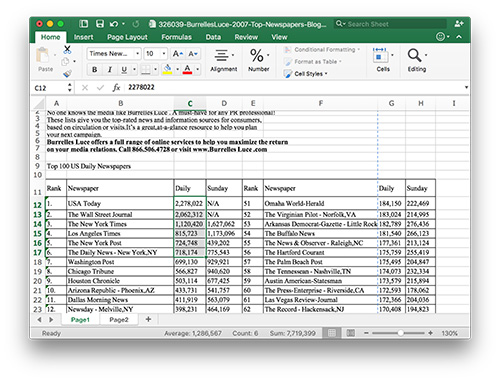The image size is (500, 381).
Task: Click the Search Sheet field
Action: pyautogui.click(x=390, y=24)
